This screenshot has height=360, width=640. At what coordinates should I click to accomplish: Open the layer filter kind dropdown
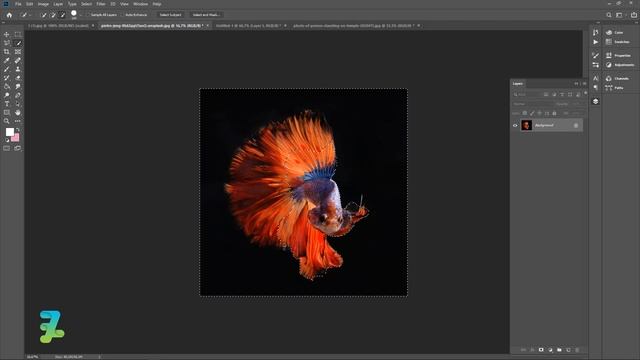(527, 94)
